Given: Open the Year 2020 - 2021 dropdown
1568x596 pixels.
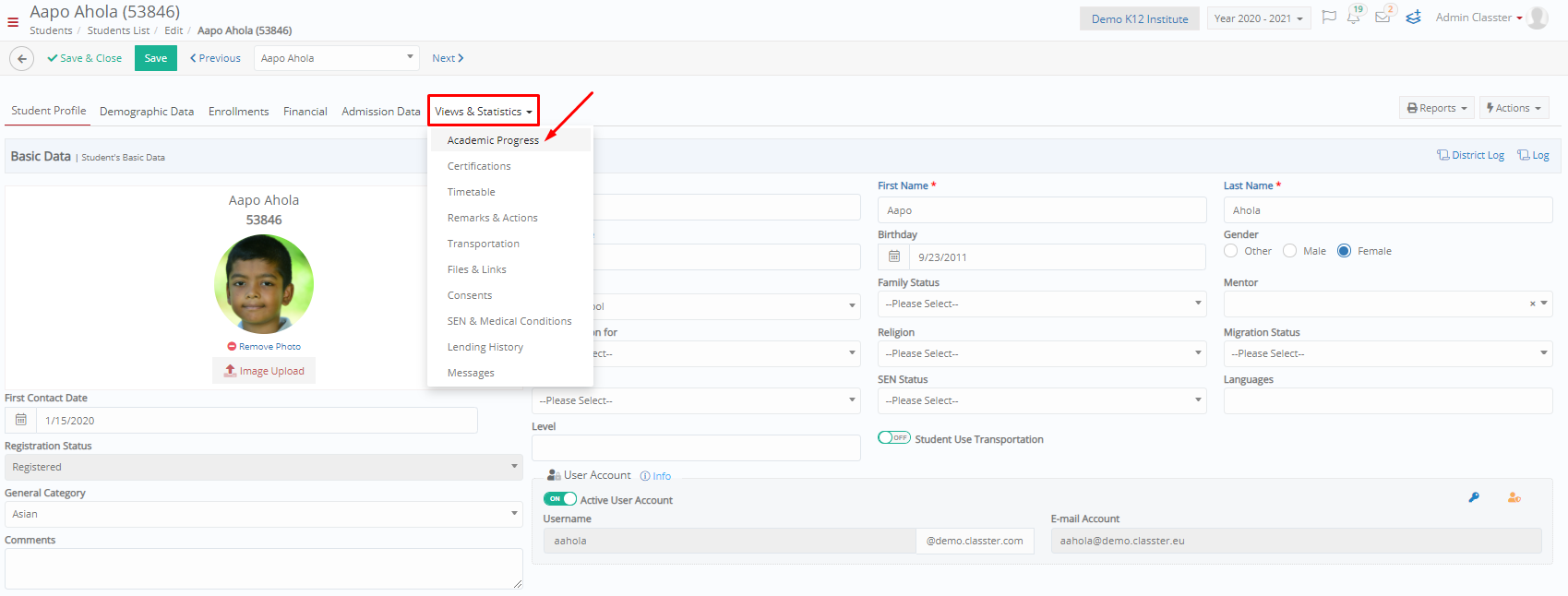Looking at the screenshot, I should pyautogui.click(x=1259, y=18).
